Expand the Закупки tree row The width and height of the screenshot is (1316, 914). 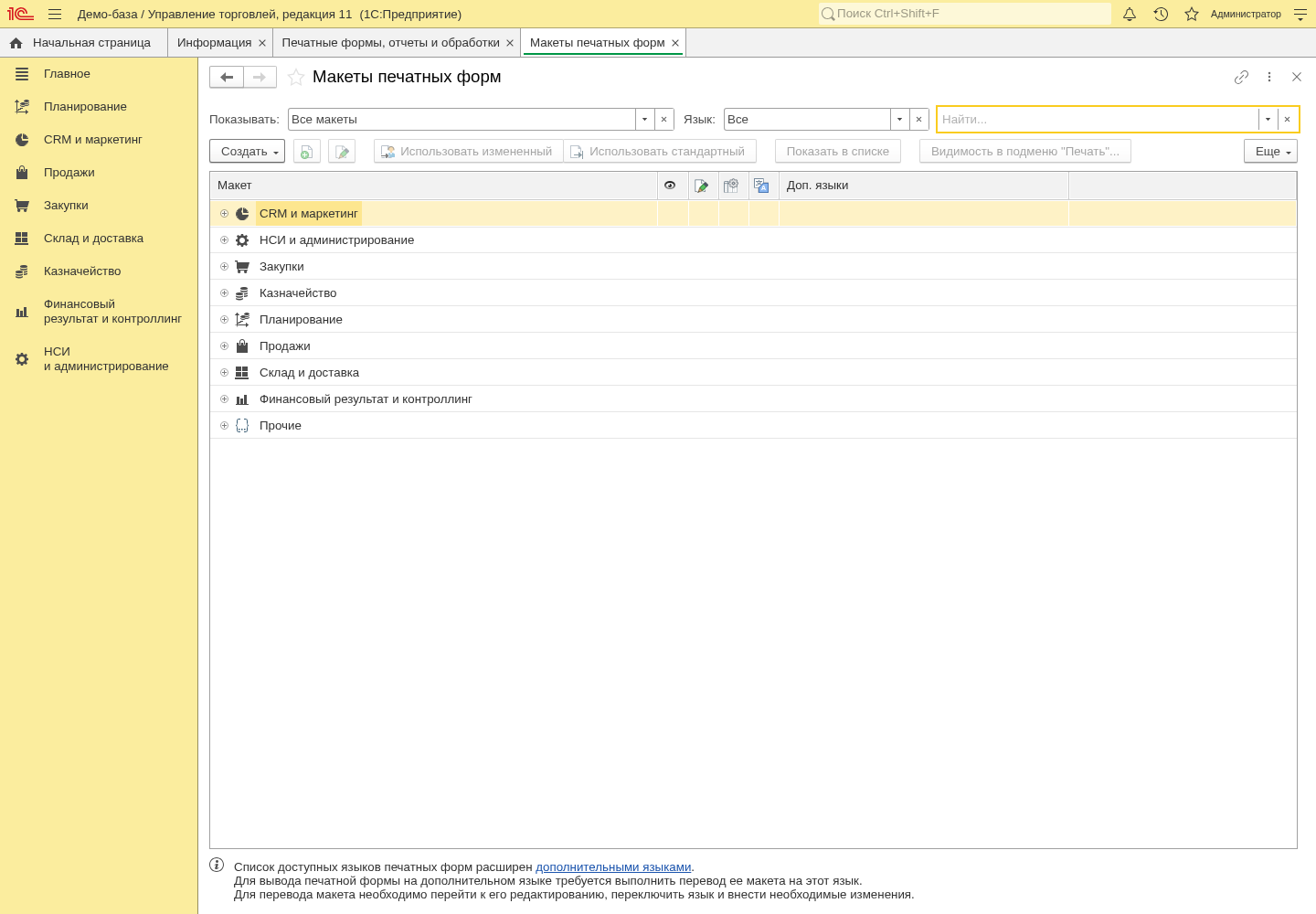(224, 267)
